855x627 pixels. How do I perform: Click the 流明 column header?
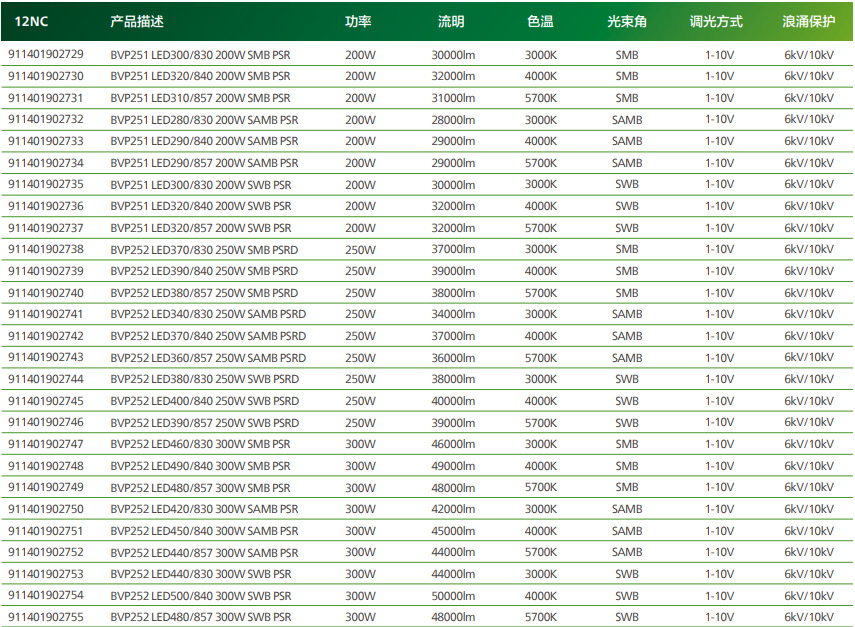pyautogui.click(x=451, y=21)
